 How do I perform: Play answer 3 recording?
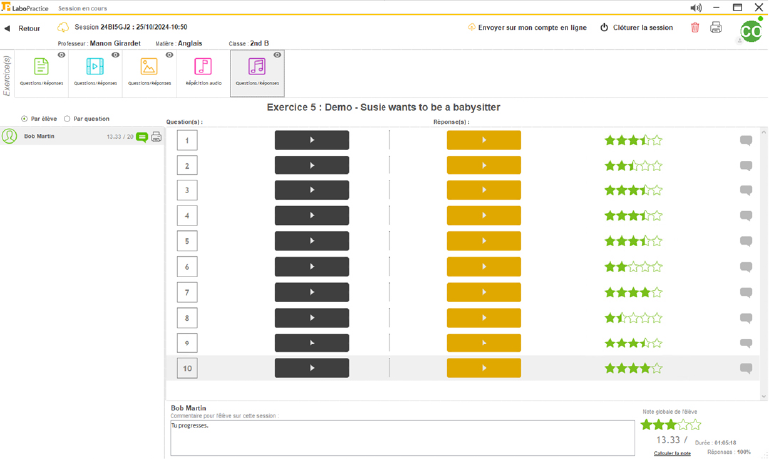484,190
